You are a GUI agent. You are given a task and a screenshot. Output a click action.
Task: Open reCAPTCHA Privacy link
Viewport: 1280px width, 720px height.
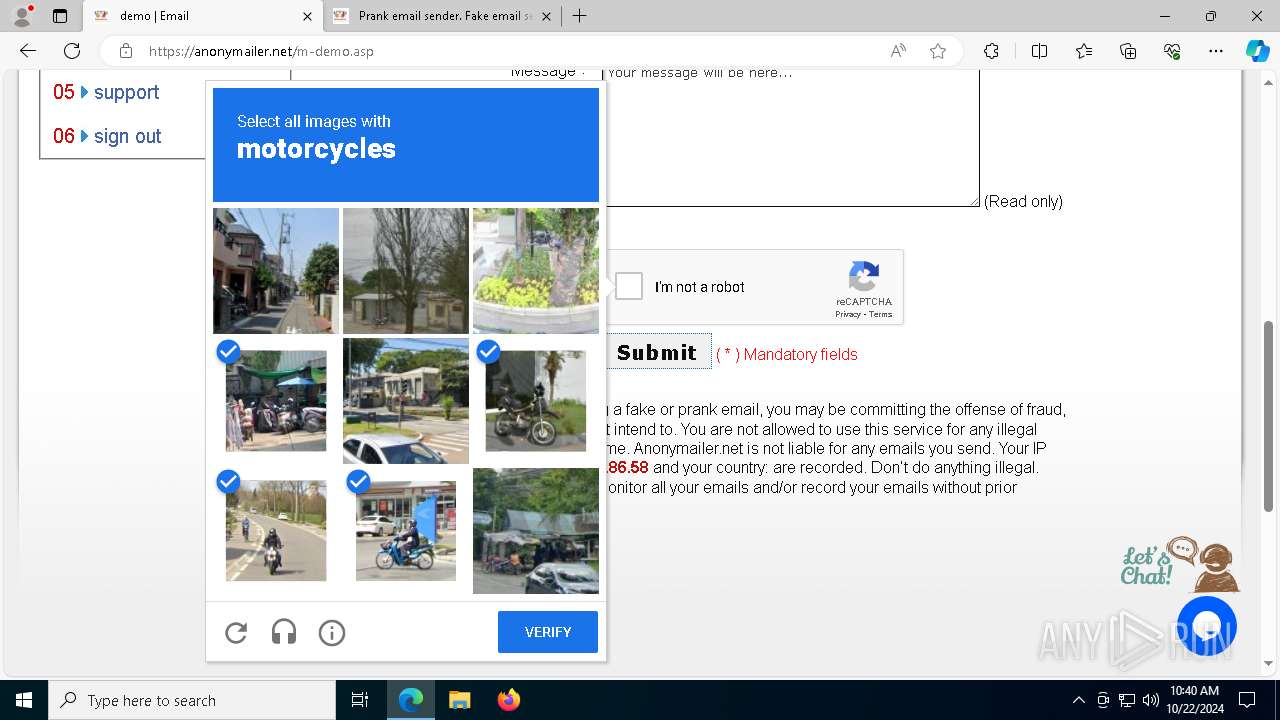[x=848, y=314]
